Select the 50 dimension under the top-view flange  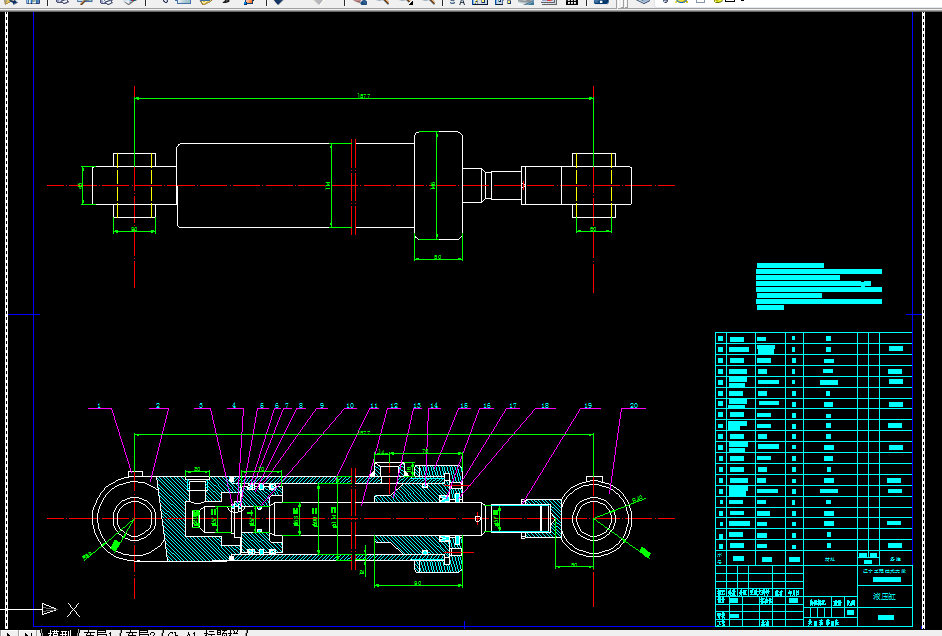[x=437, y=257]
